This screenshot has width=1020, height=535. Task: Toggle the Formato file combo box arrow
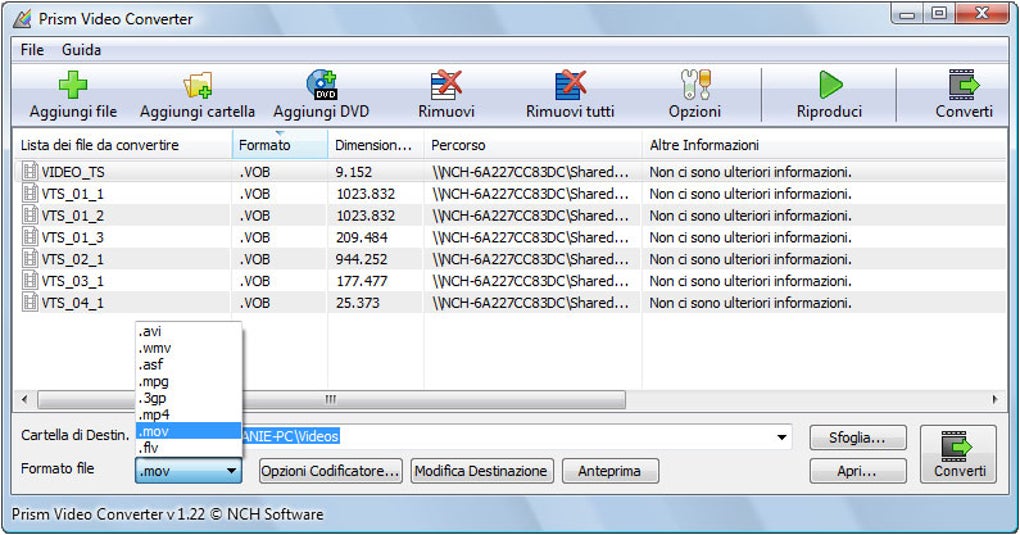231,471
